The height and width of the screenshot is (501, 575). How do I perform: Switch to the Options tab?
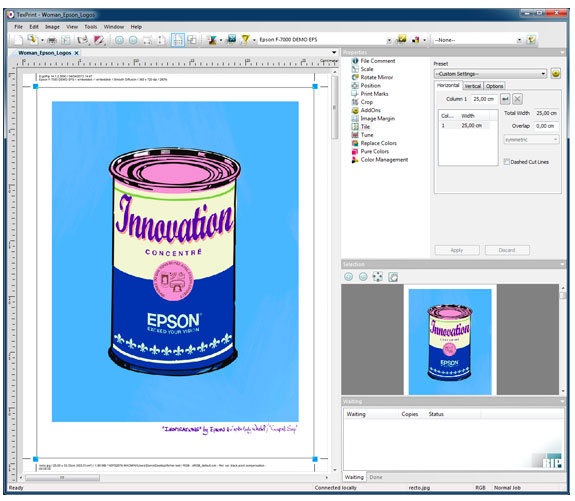pos(494,86)
